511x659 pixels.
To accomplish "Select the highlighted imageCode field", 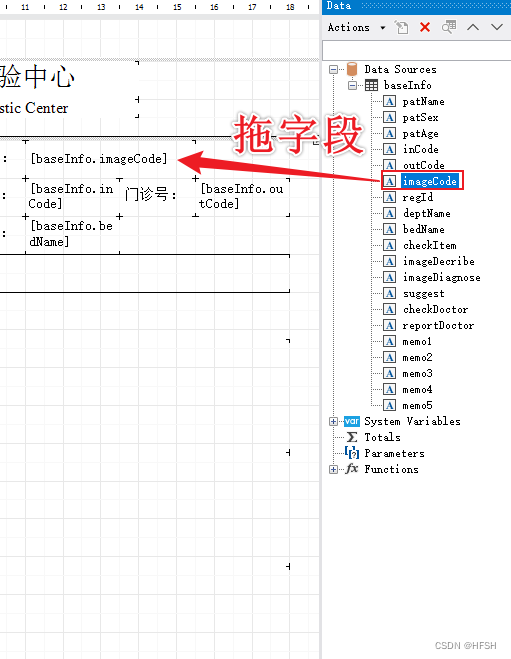I will [429, 182].
